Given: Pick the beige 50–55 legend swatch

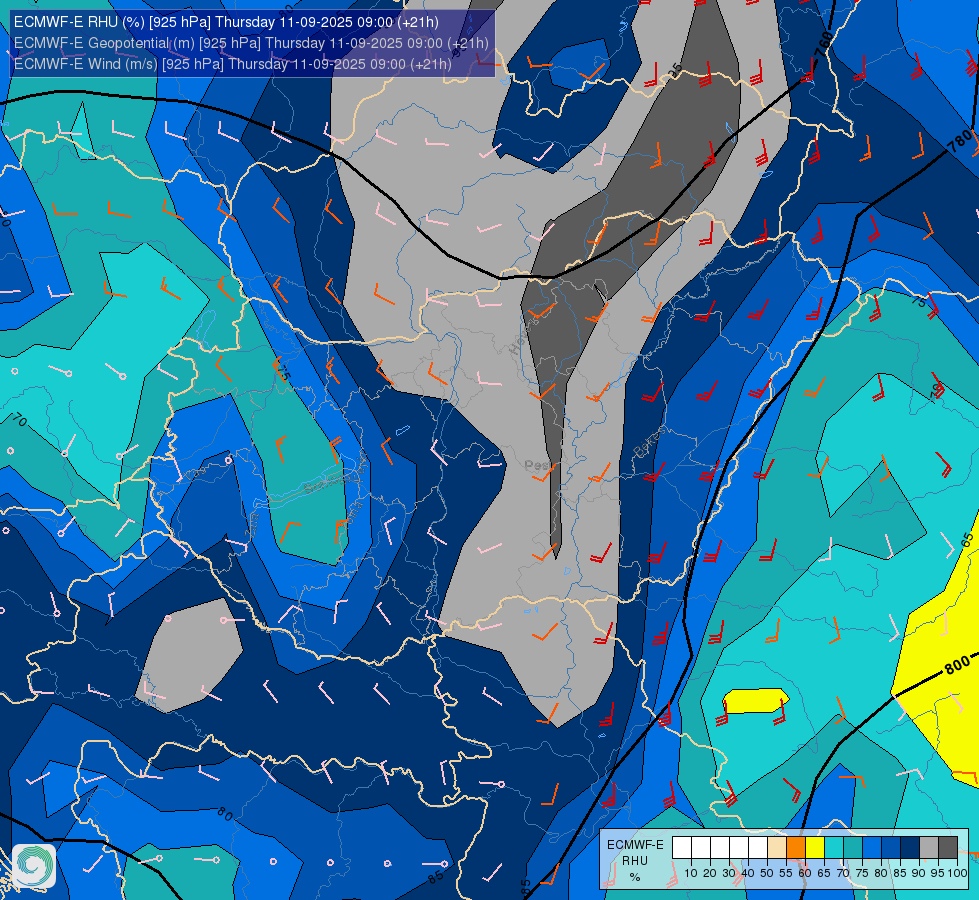Looking at the screenshot, I should (x=777, y=848).
